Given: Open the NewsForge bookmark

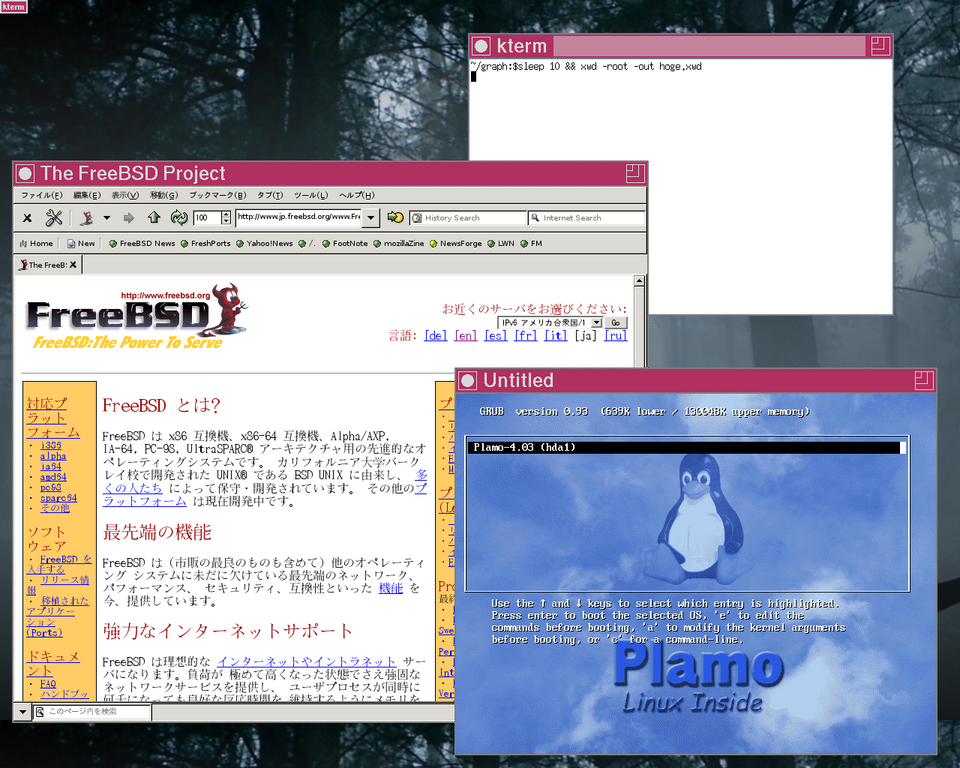Looking at the screenshot, I should pyautogui.click(x=456, y=243).
